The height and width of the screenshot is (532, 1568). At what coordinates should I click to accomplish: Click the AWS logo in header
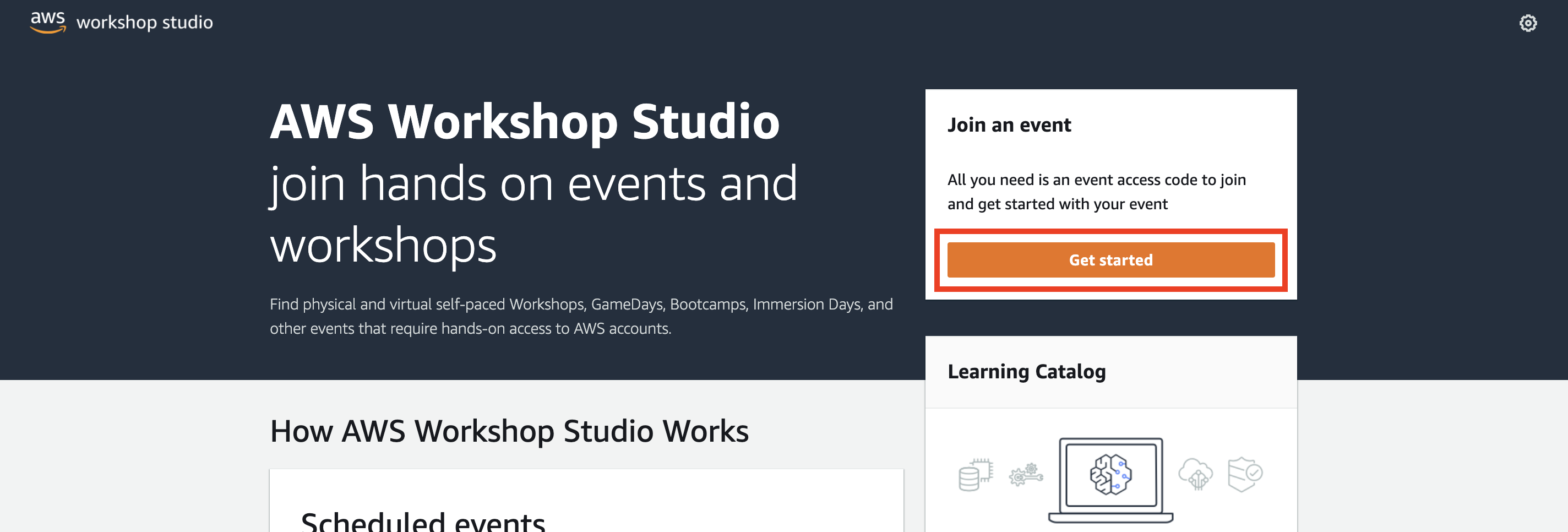coord(47,22)
